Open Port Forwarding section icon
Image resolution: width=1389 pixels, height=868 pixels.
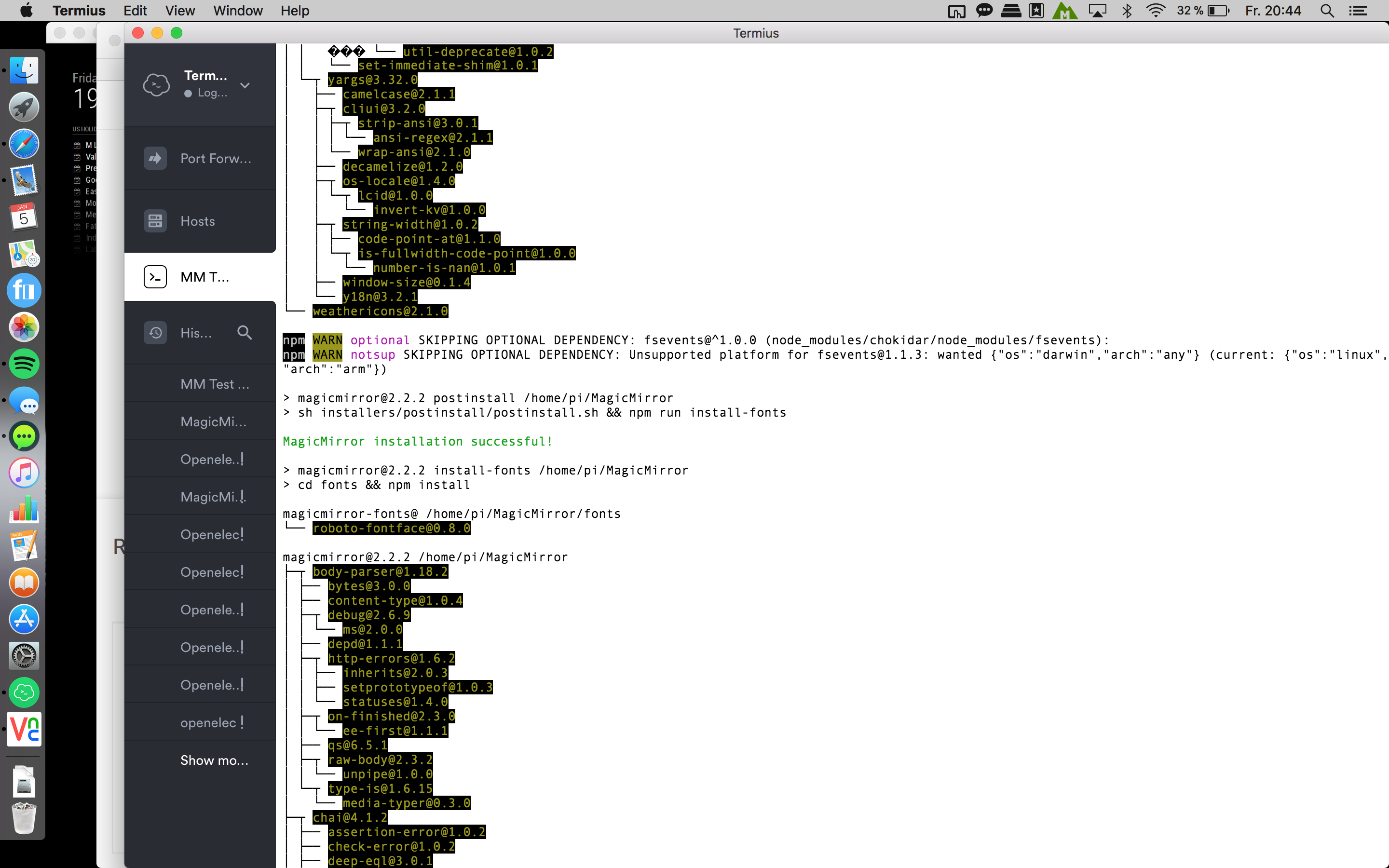point(155,159)
